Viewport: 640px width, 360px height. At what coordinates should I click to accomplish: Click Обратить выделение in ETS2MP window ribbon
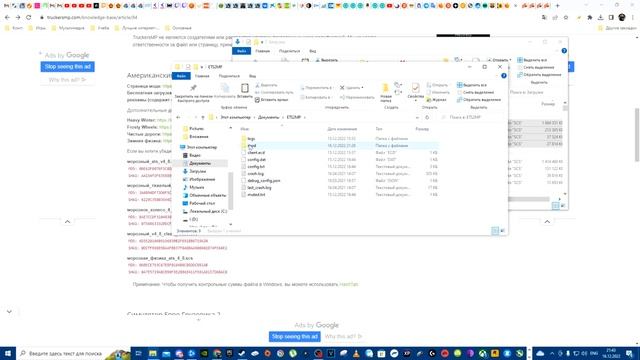click(x=478, y=100)
